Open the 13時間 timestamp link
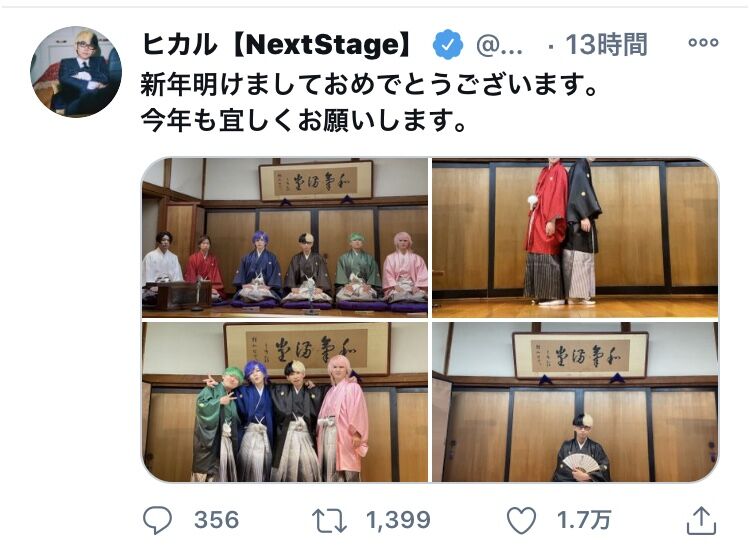 607,45
